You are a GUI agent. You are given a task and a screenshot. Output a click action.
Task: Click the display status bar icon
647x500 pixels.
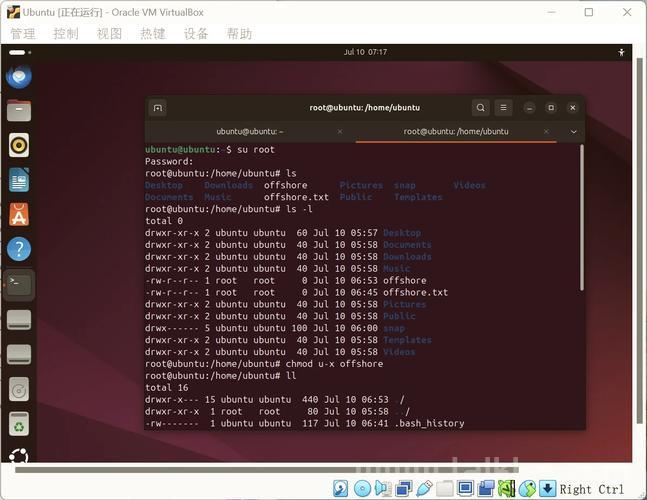click(x=465, y=489)
